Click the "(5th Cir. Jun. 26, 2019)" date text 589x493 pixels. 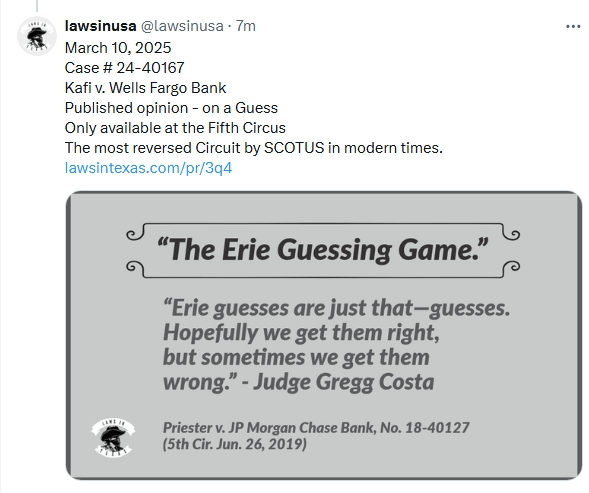(235, 444)
